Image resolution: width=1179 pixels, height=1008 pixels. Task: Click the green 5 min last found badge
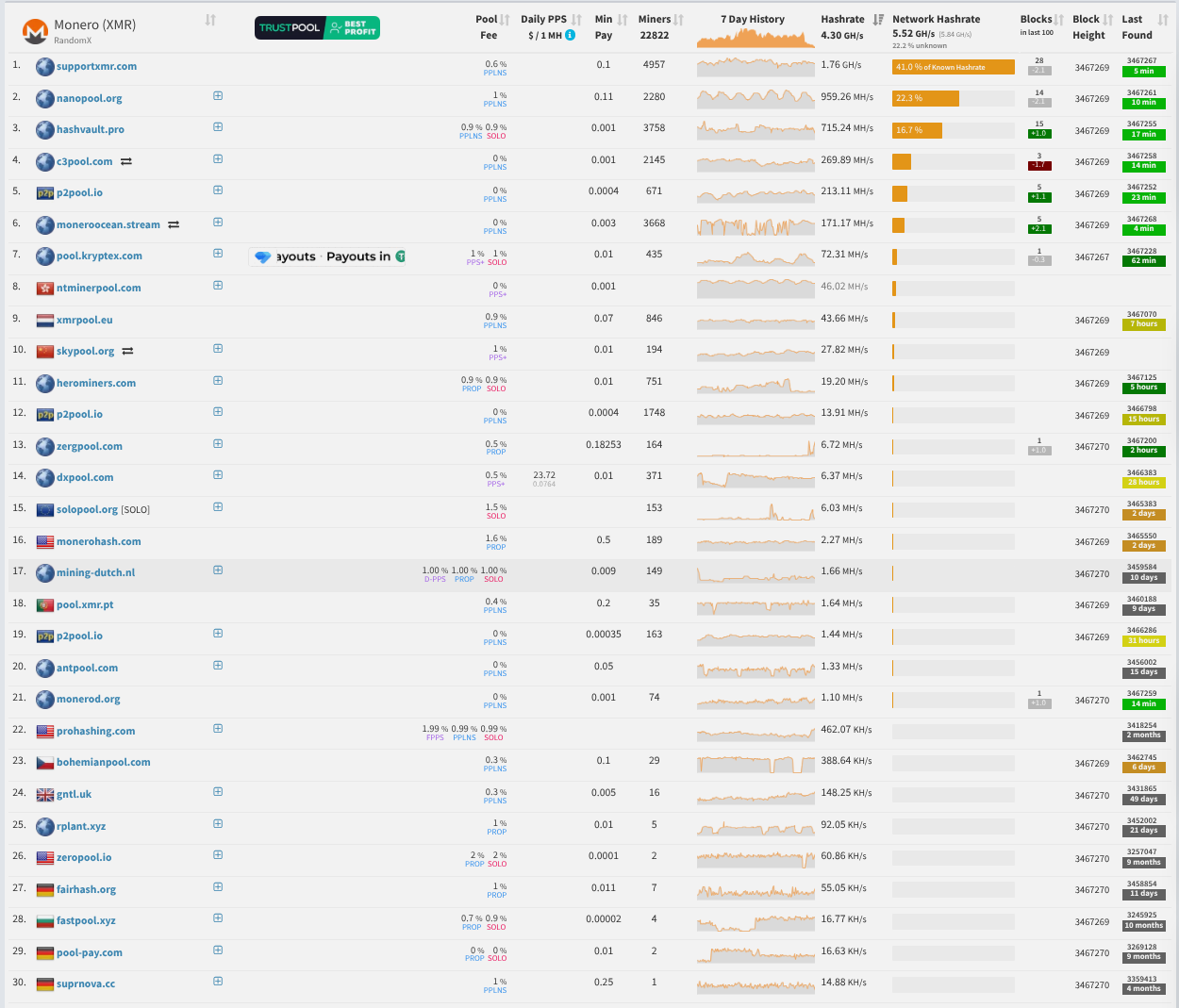coord(1144,72)
